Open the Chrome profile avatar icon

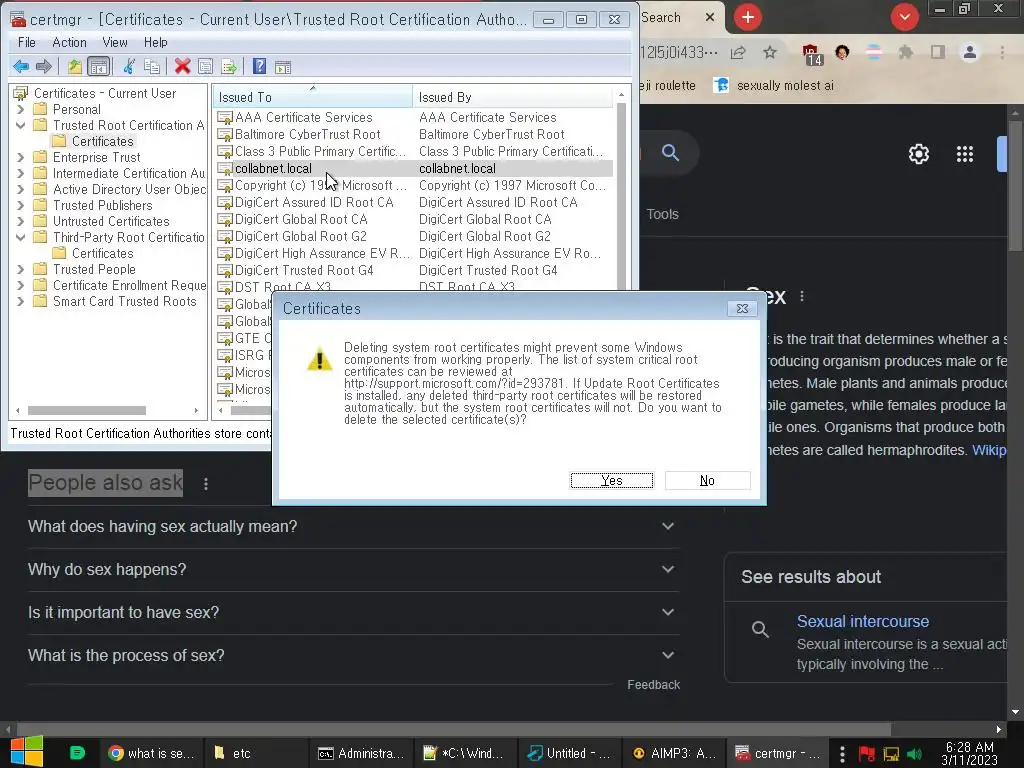click(x=970, y=52)
